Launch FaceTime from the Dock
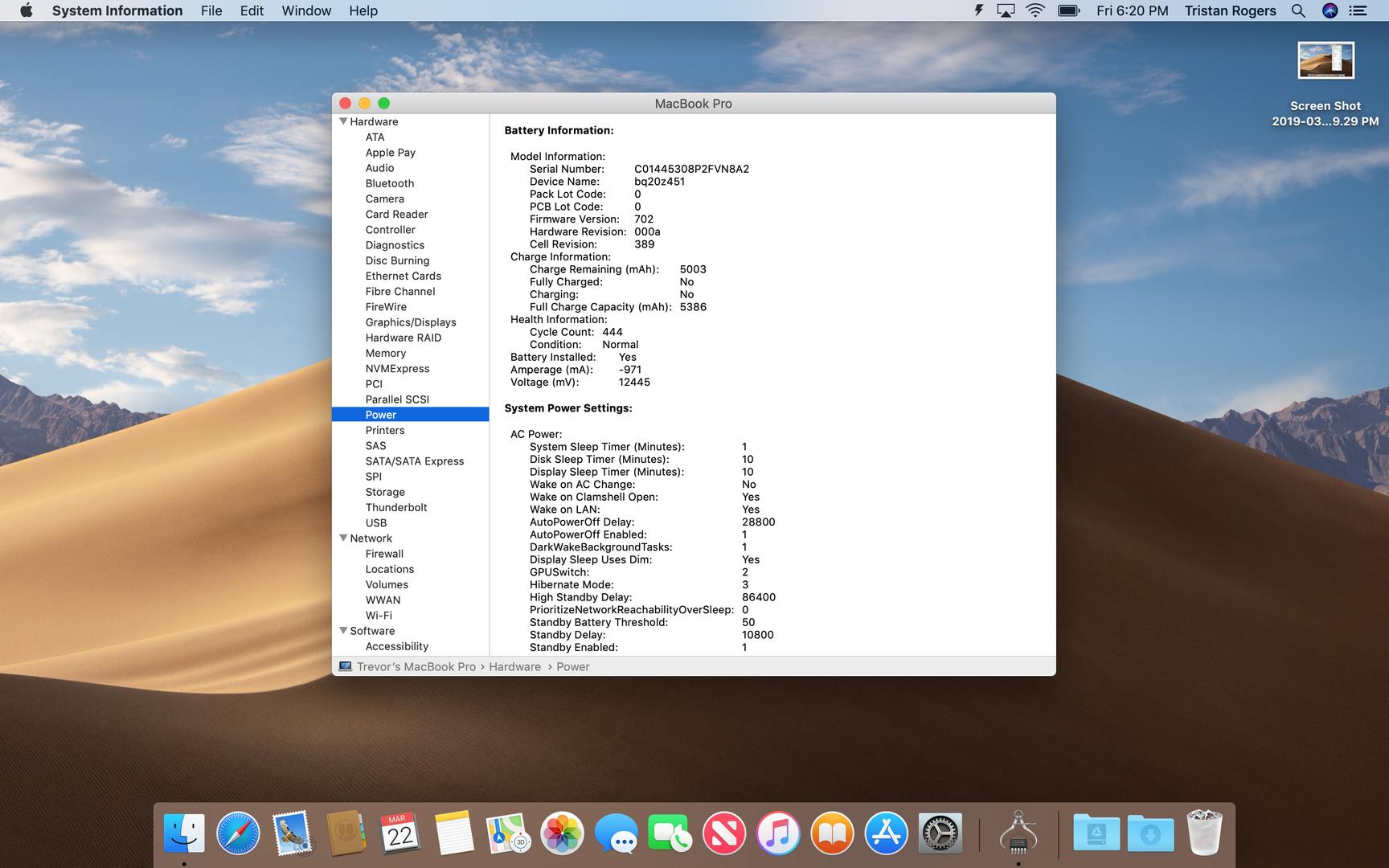1389x868 pixels. point(670,833)
